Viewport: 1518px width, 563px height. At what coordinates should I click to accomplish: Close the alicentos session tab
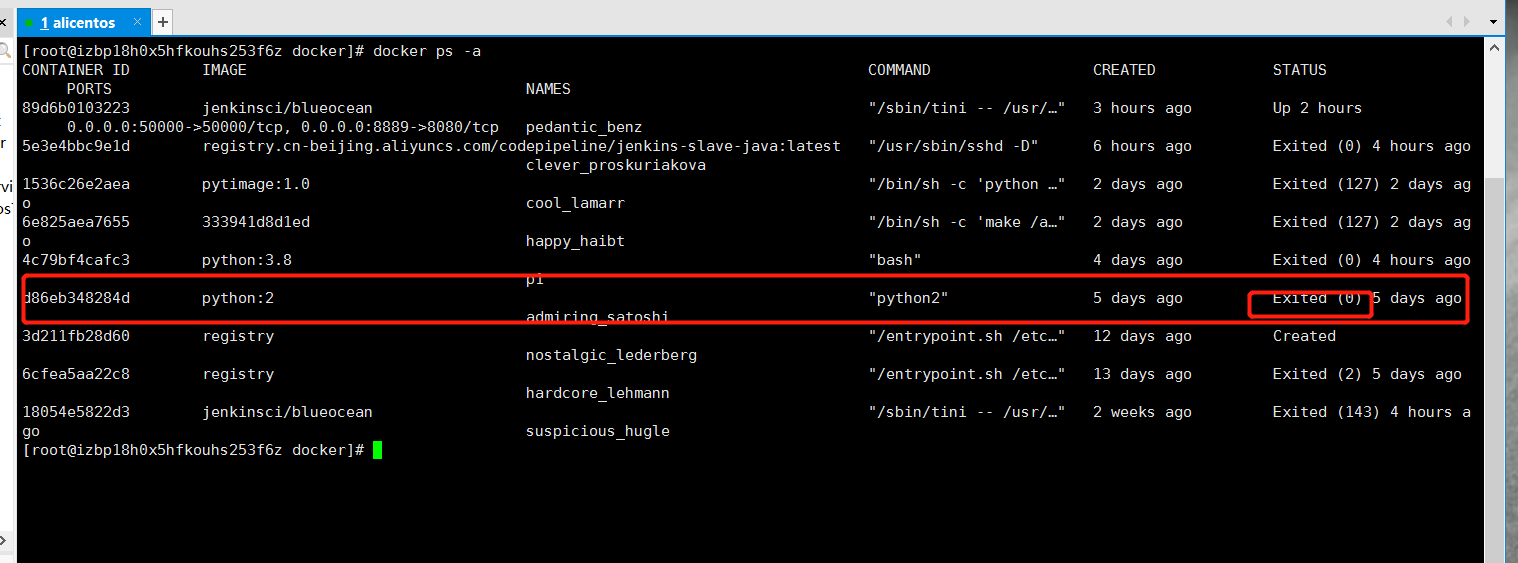point(136,22)
